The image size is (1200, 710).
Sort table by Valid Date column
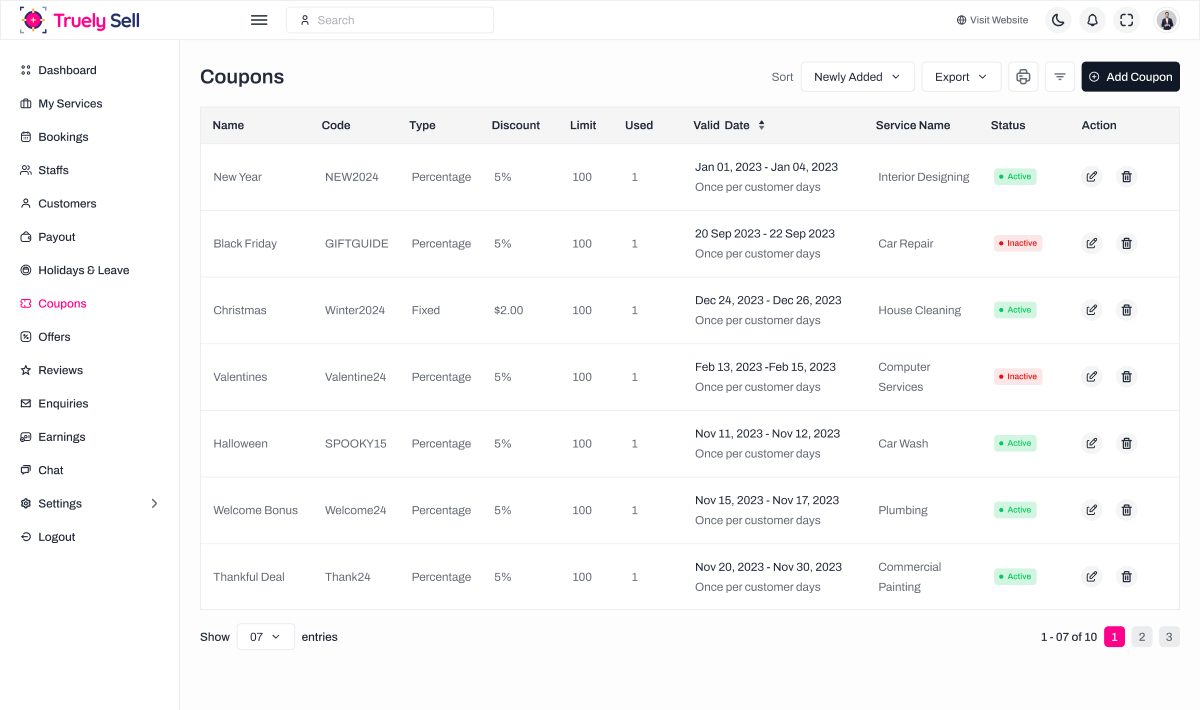761,125
